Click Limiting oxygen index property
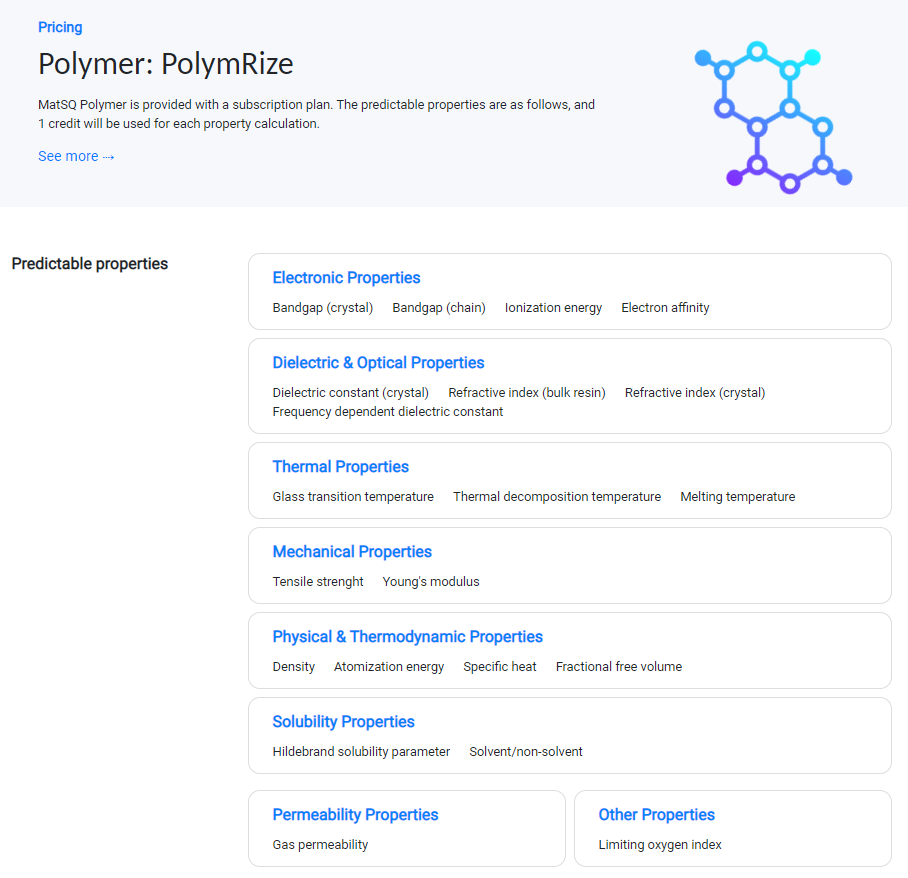Screen dimensions: 908x878 (660, 845)
